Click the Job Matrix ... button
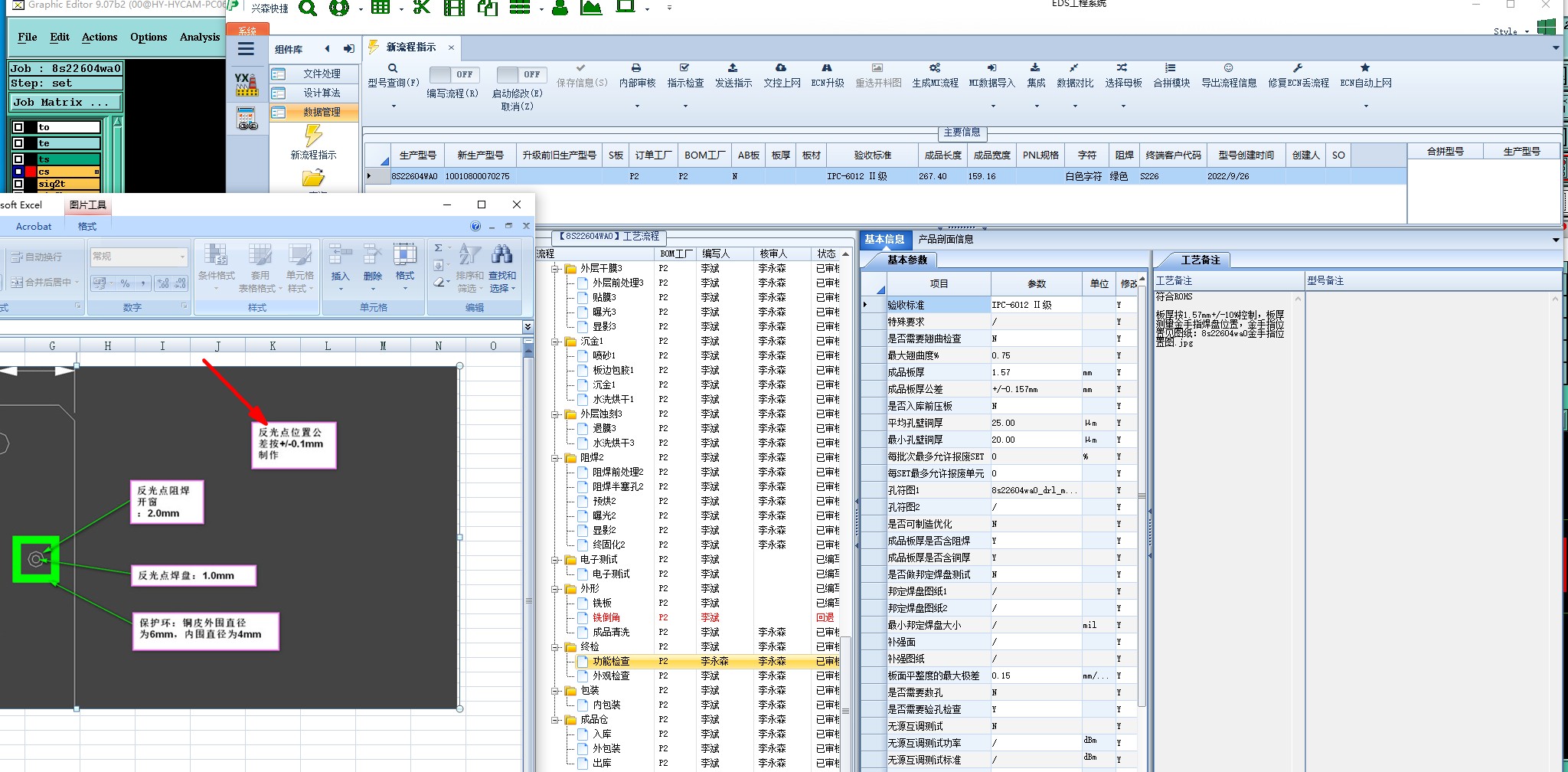Screen dimensions: 1568x772 pyautogui.click(x=66, y=102)
